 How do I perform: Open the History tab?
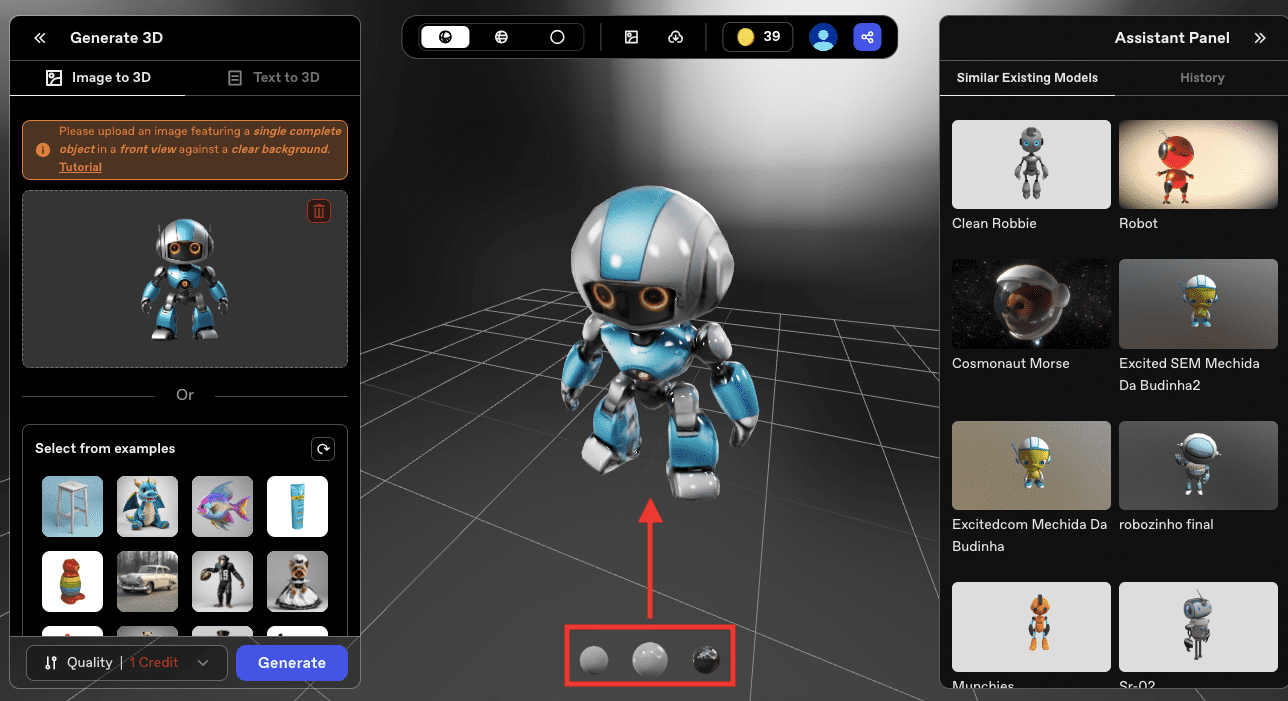1202,77
